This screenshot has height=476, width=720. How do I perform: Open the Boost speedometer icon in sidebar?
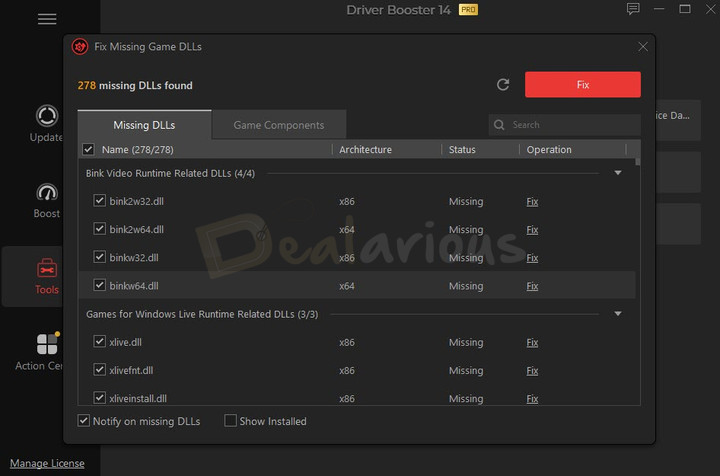47,193
